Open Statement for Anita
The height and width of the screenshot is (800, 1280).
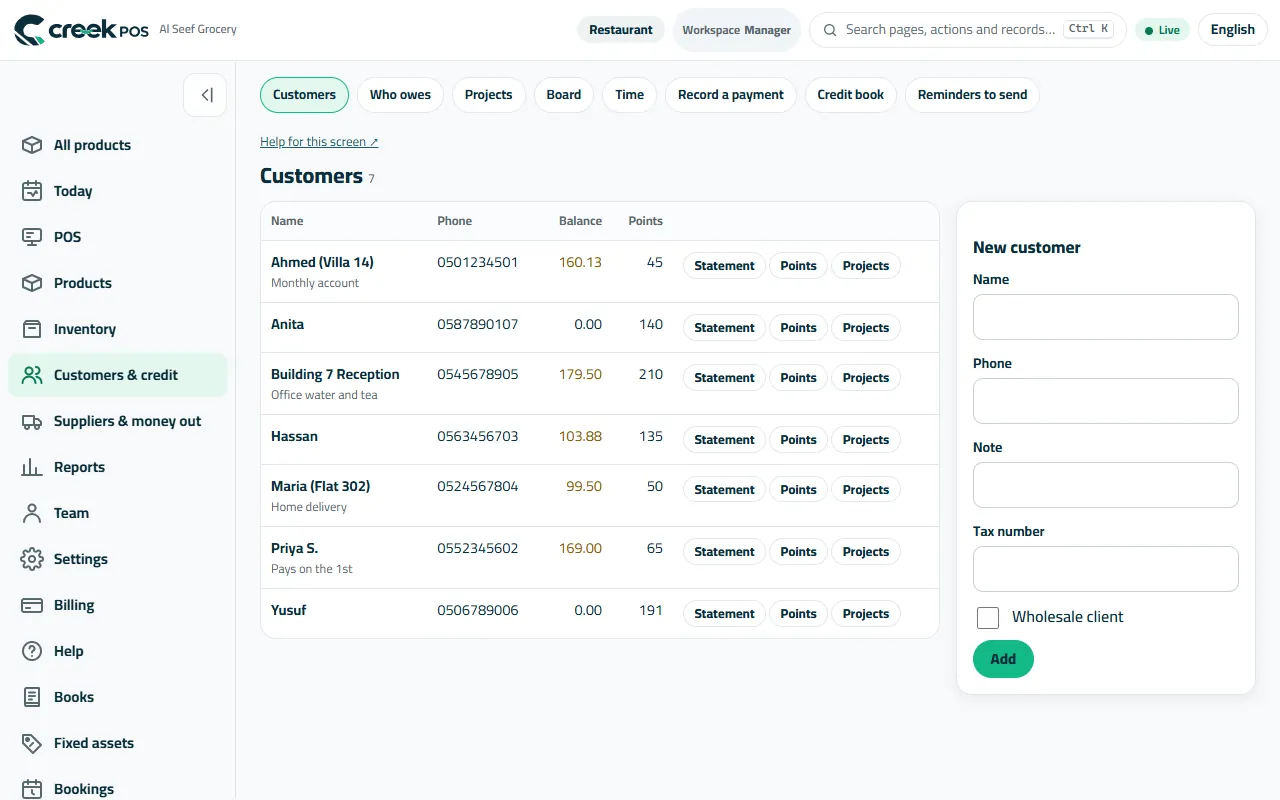(724, 328)
